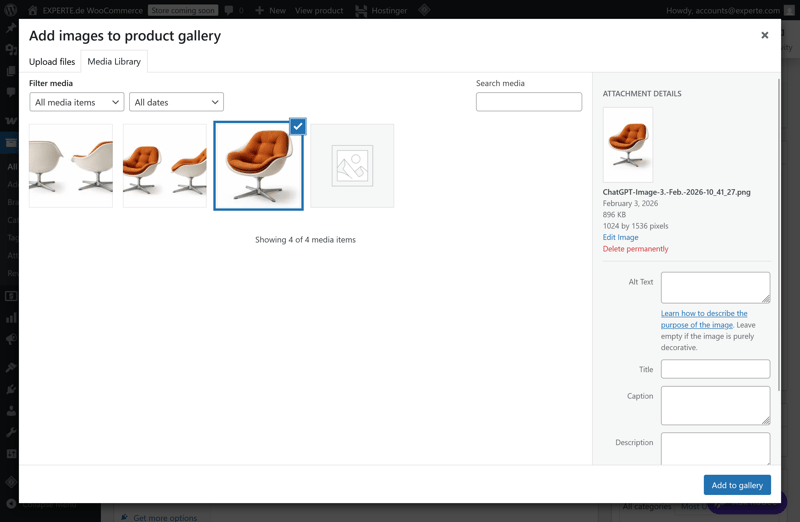Select the placeholder image icon thumbnail
Image resolution: width=800 pixels, height=522 pixels.
(352, 166)
